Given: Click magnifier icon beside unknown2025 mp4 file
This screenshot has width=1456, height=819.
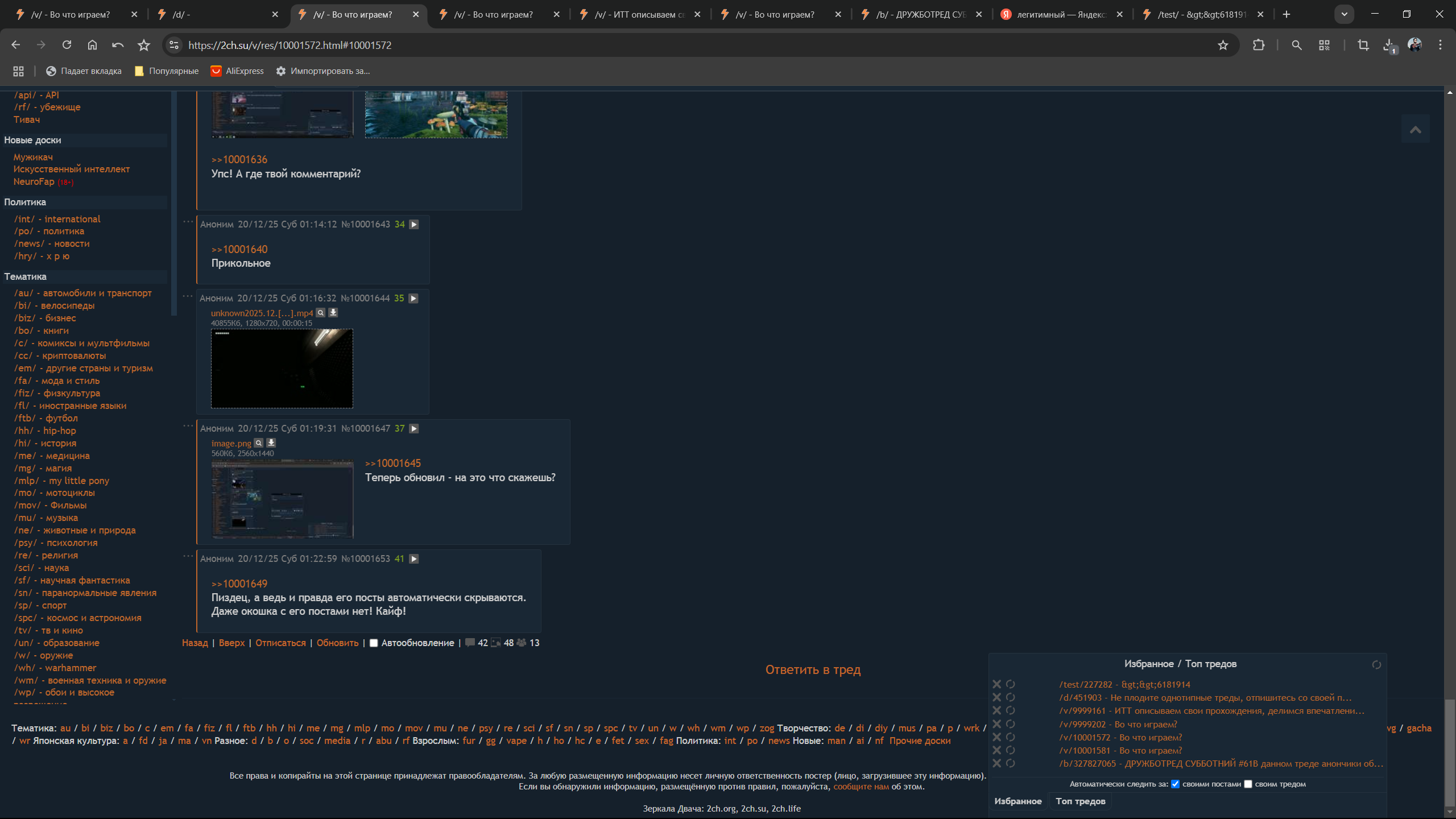Looking at the screenshot, I should click(321, 313).
